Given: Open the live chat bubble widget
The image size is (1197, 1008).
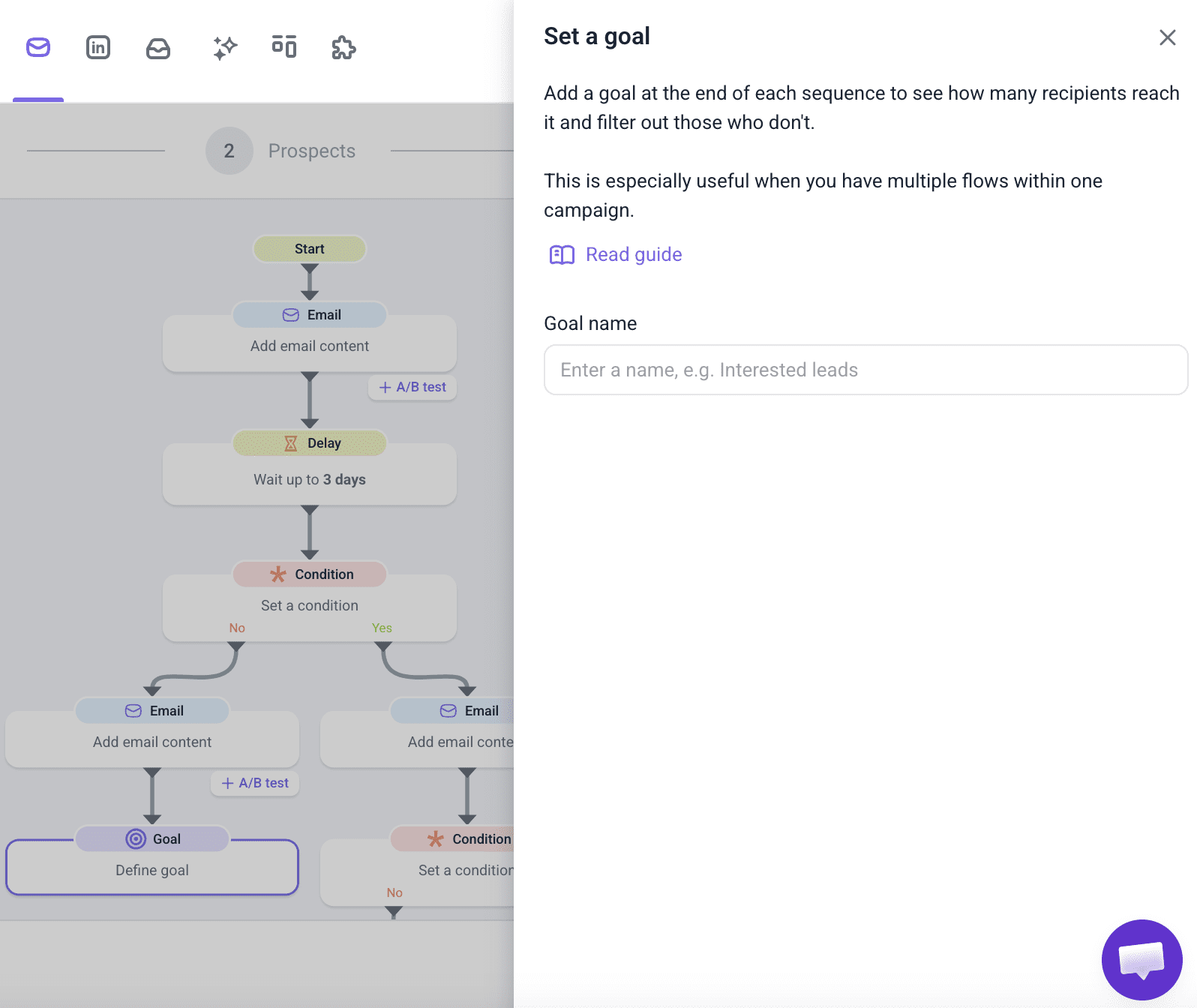Looking at the screenshot, I should 1141,959.
